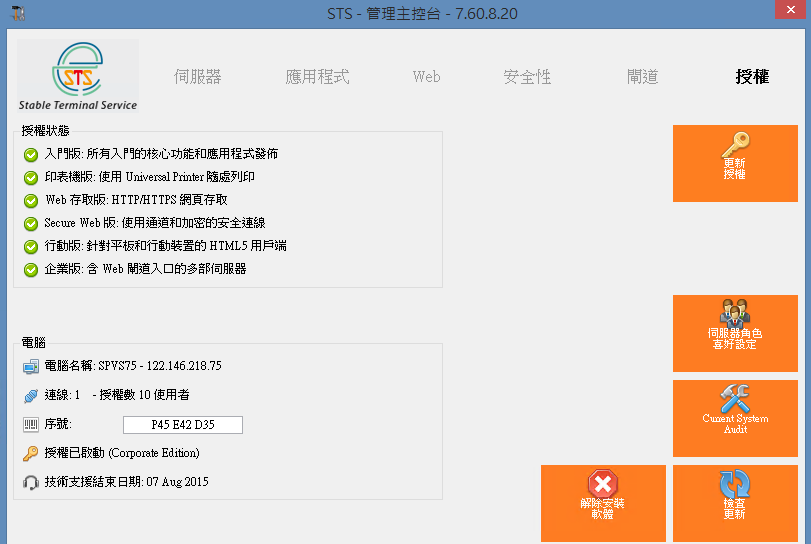Screen dimensions: 811x544
Task: Open the 閘道 tab
Action: (642, 77)
